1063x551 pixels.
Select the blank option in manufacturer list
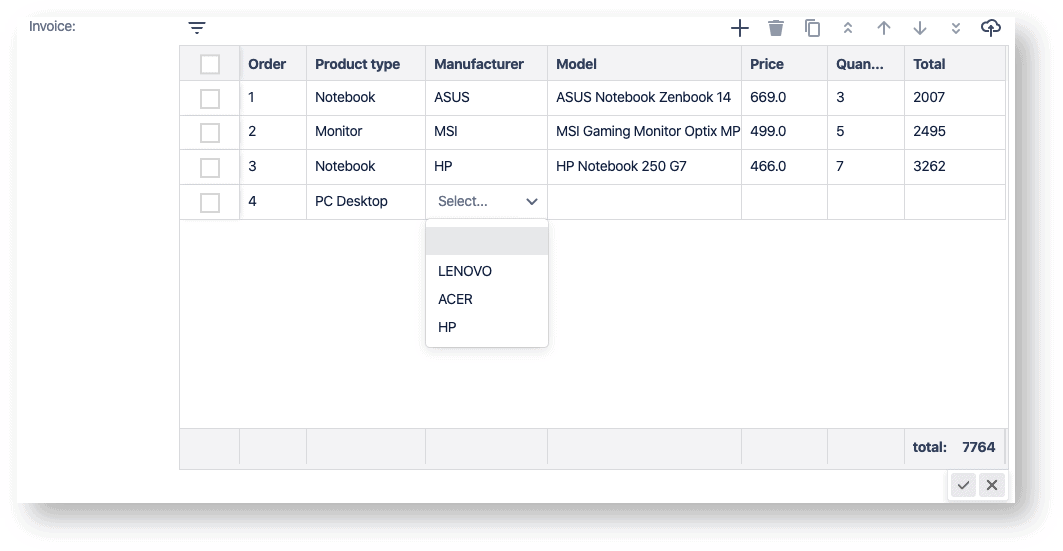click(487, 241)
